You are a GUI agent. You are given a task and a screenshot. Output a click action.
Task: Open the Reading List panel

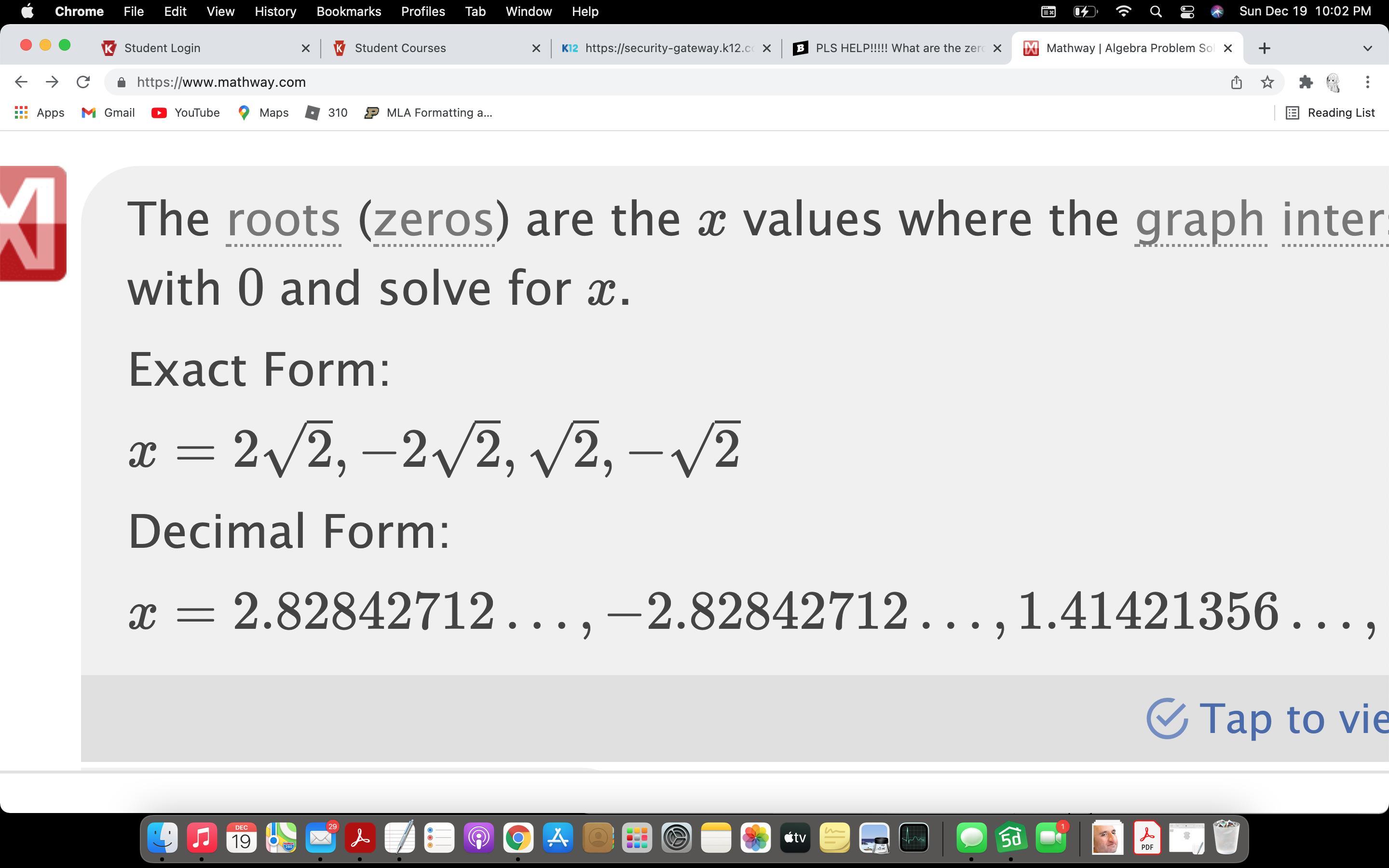pyautogui.click(x=1330, y=112)
